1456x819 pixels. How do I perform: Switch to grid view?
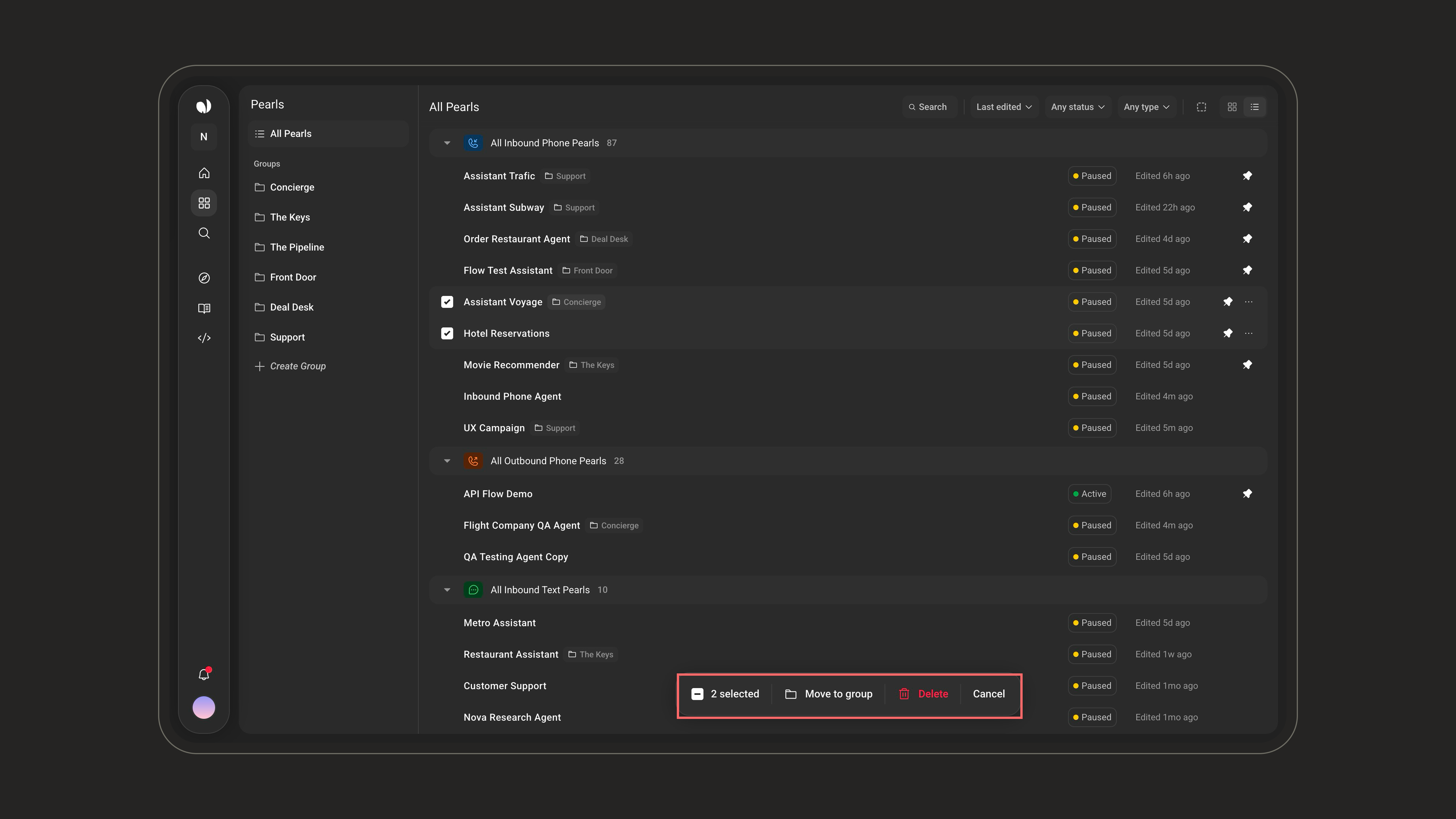(1232, 107)
